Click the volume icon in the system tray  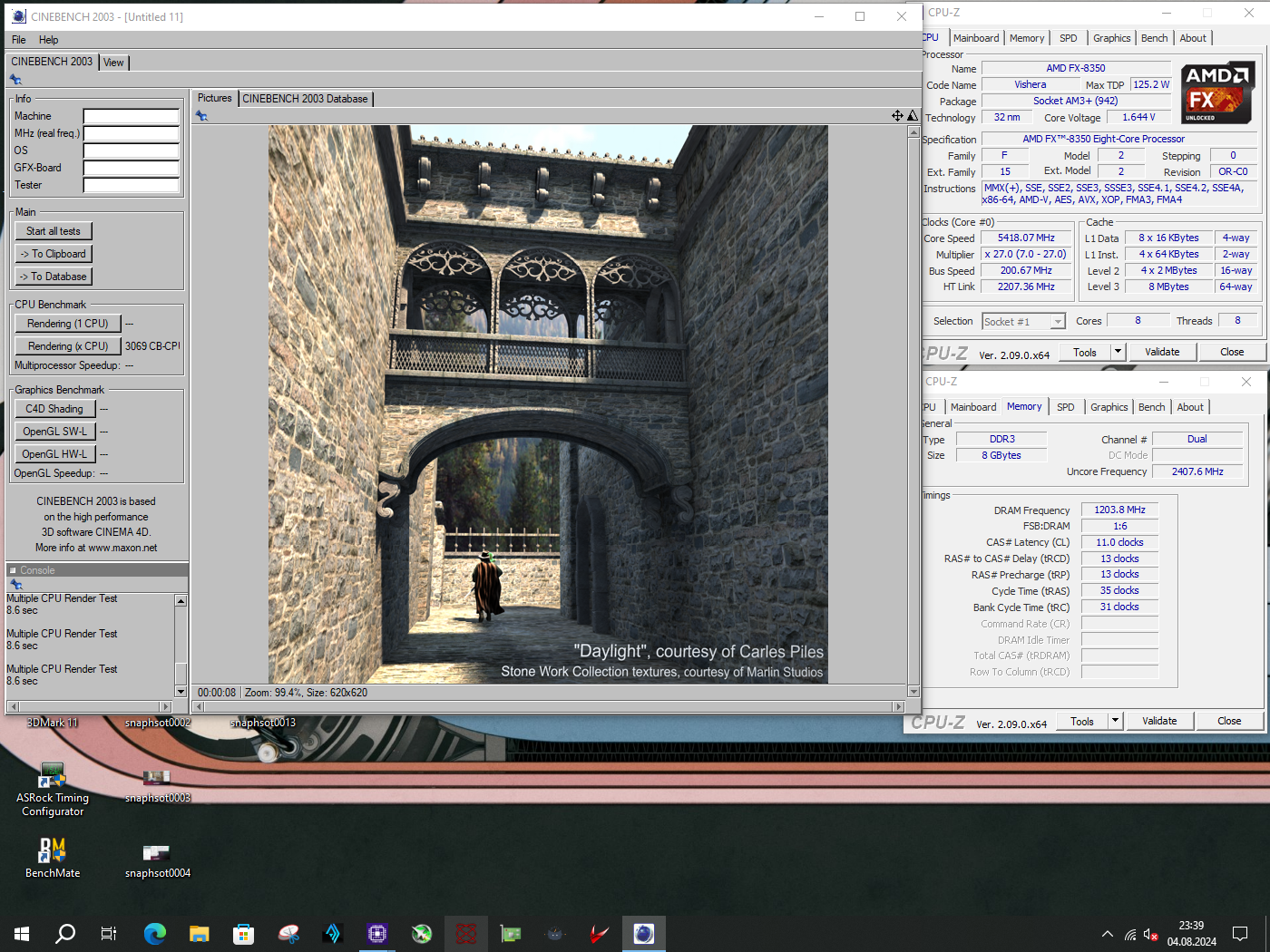[1150, 934]
